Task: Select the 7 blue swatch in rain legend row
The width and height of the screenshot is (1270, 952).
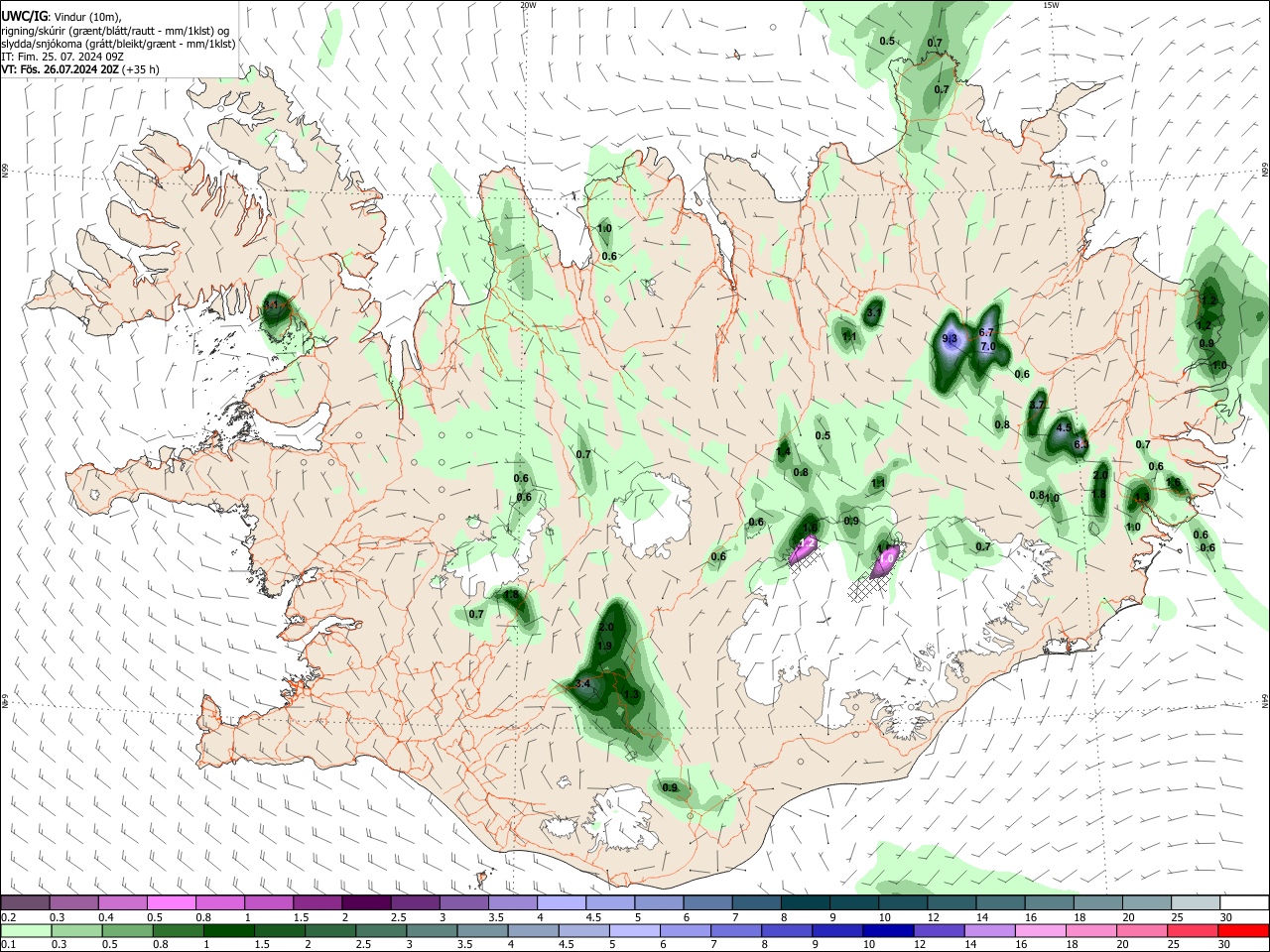Action: point(735,930)
